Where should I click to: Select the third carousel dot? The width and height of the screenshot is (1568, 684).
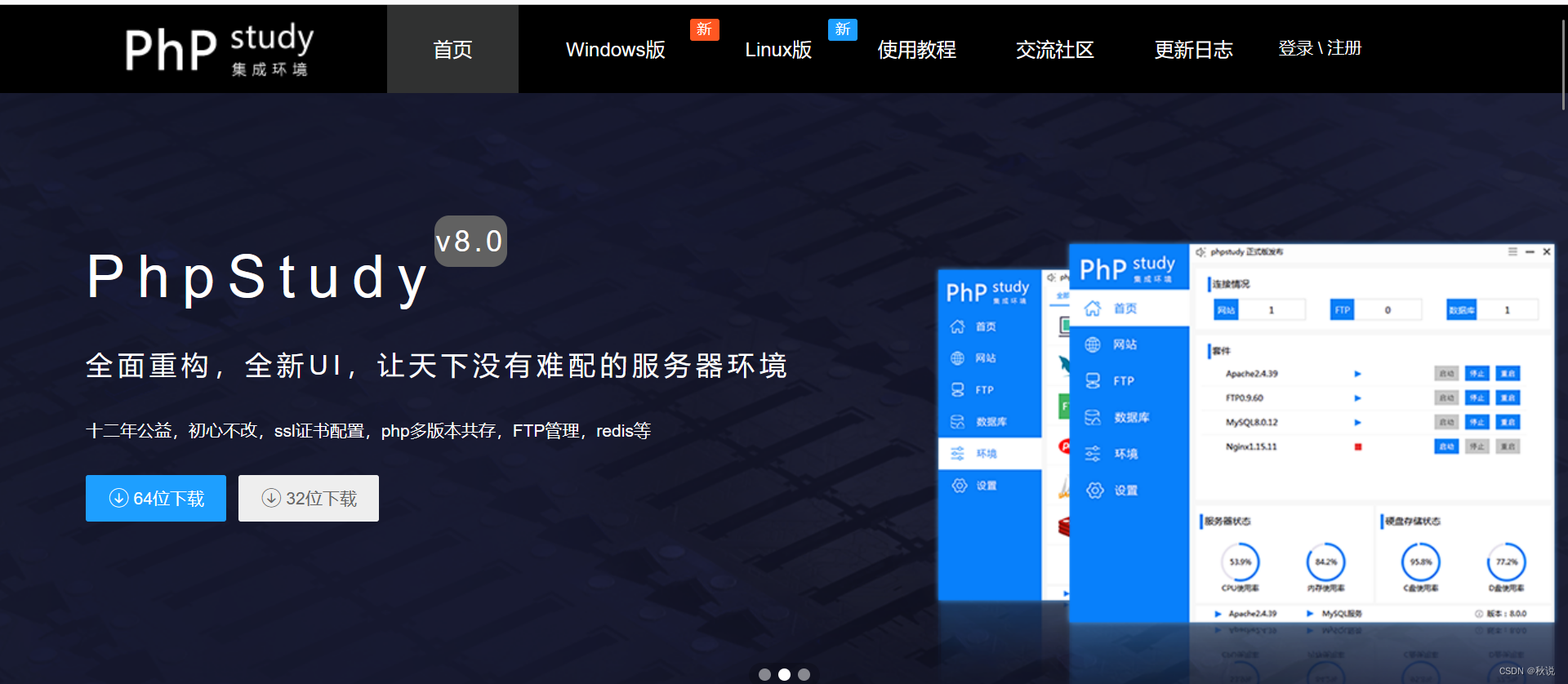pyautogui.click(x=804, y=674)
